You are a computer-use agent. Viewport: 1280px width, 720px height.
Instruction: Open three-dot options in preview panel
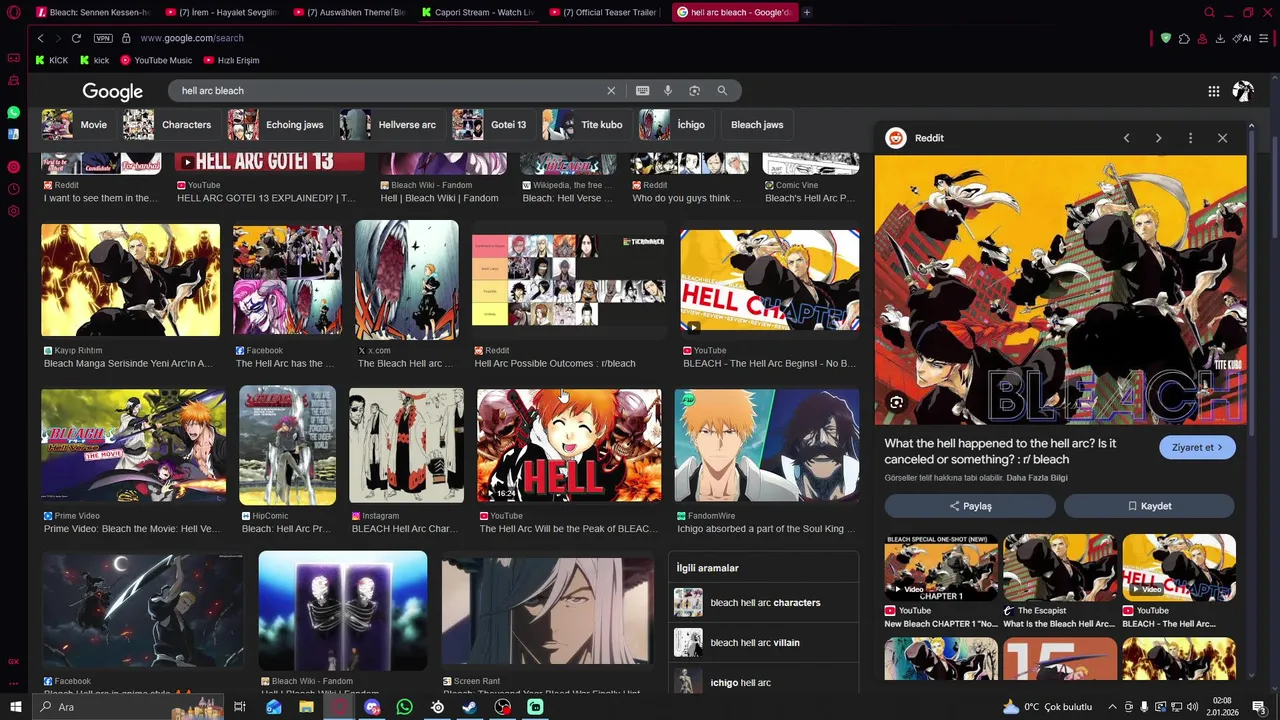[x=1190, y=138]
